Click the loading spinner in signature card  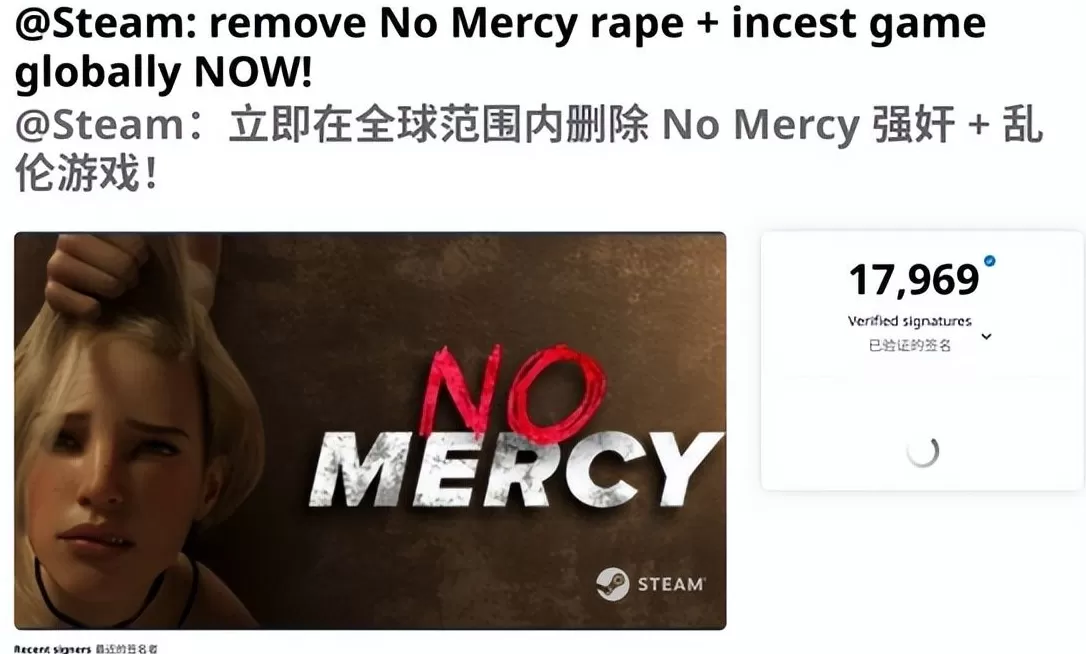pos(923,452)
